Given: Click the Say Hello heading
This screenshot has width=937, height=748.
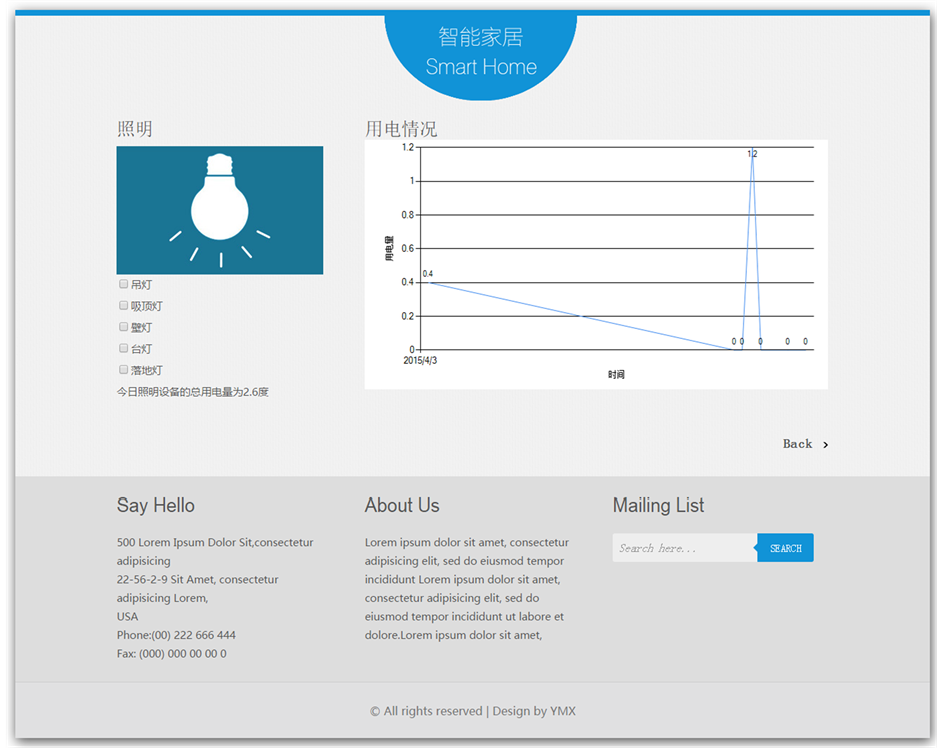Looking at the screenshot, I should 156,505.
